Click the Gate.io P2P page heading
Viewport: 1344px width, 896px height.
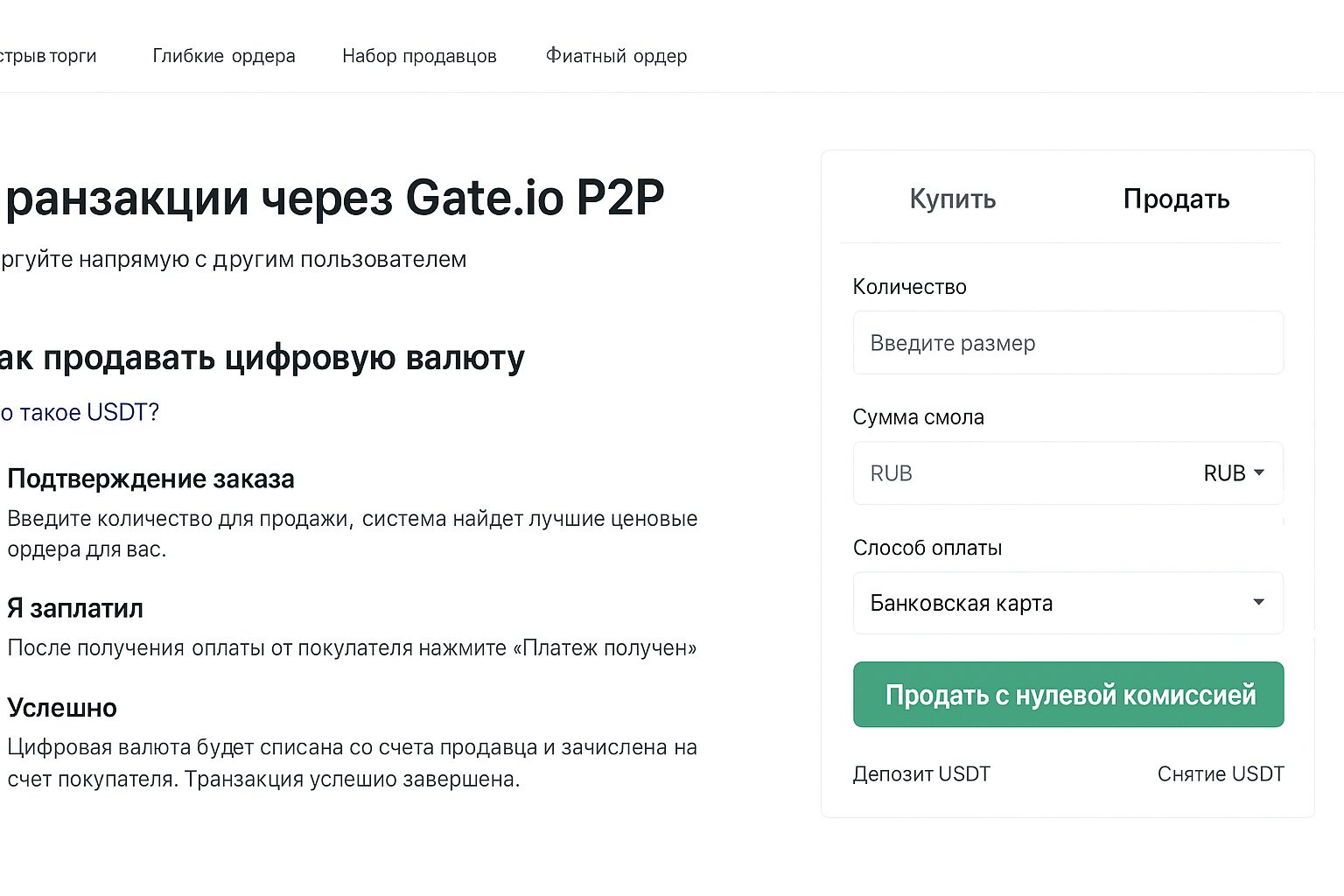pyautogui.click(x=332, y=197)
